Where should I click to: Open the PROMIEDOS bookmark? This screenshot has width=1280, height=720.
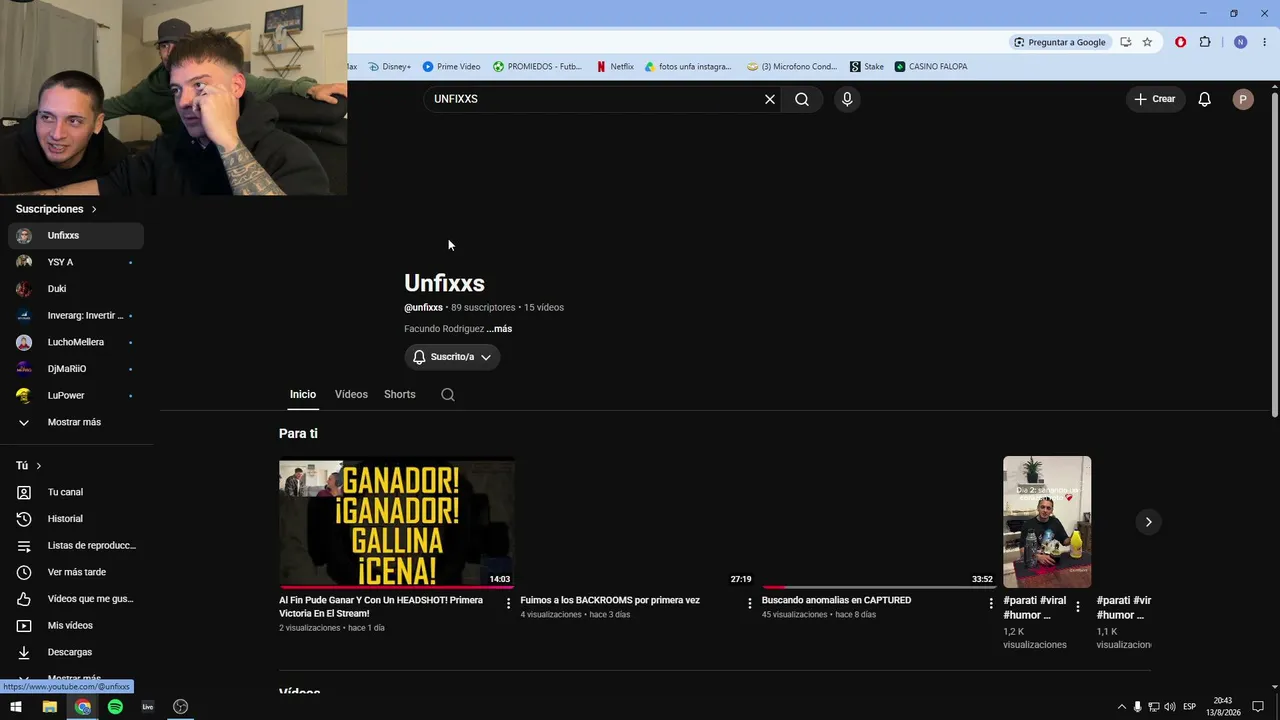537,67
